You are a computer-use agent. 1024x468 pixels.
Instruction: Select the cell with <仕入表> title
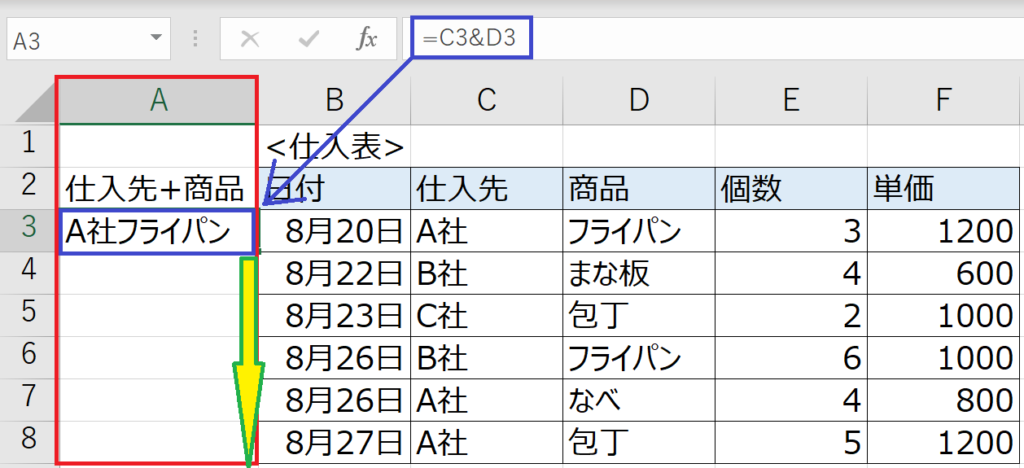[335, 146]
